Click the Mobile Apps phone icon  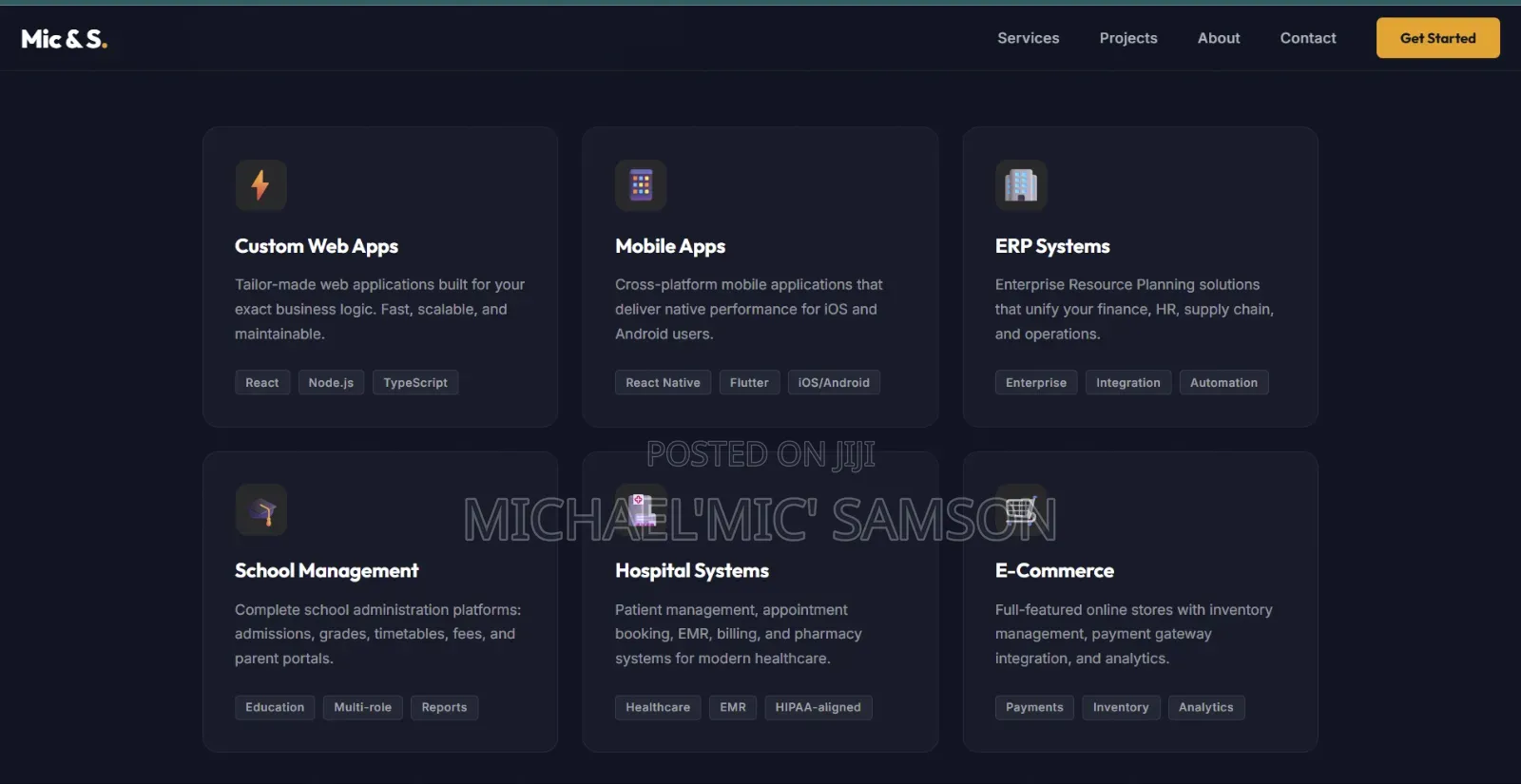(x=641, y=184)
